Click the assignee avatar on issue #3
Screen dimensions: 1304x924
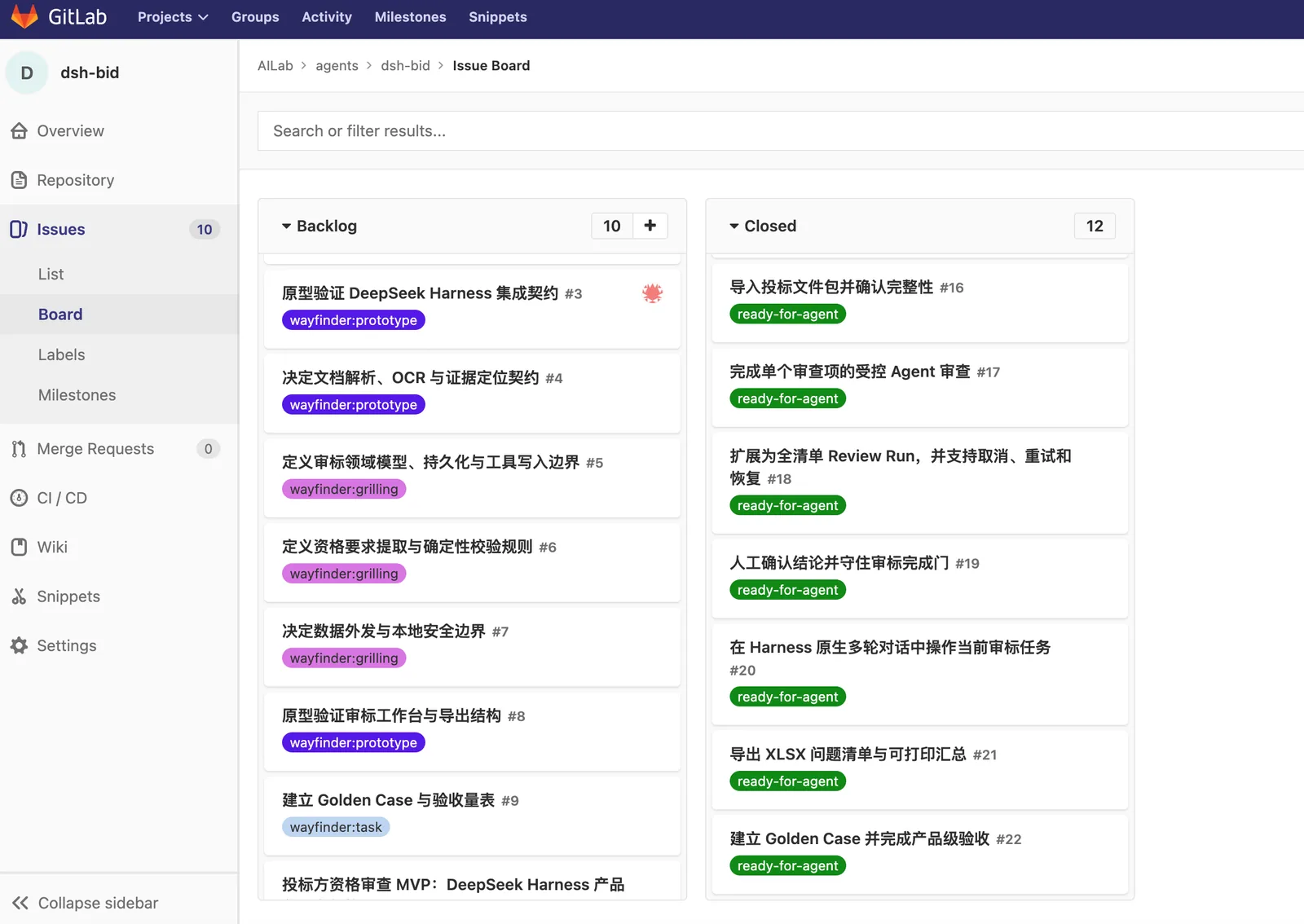coord(652,293)
